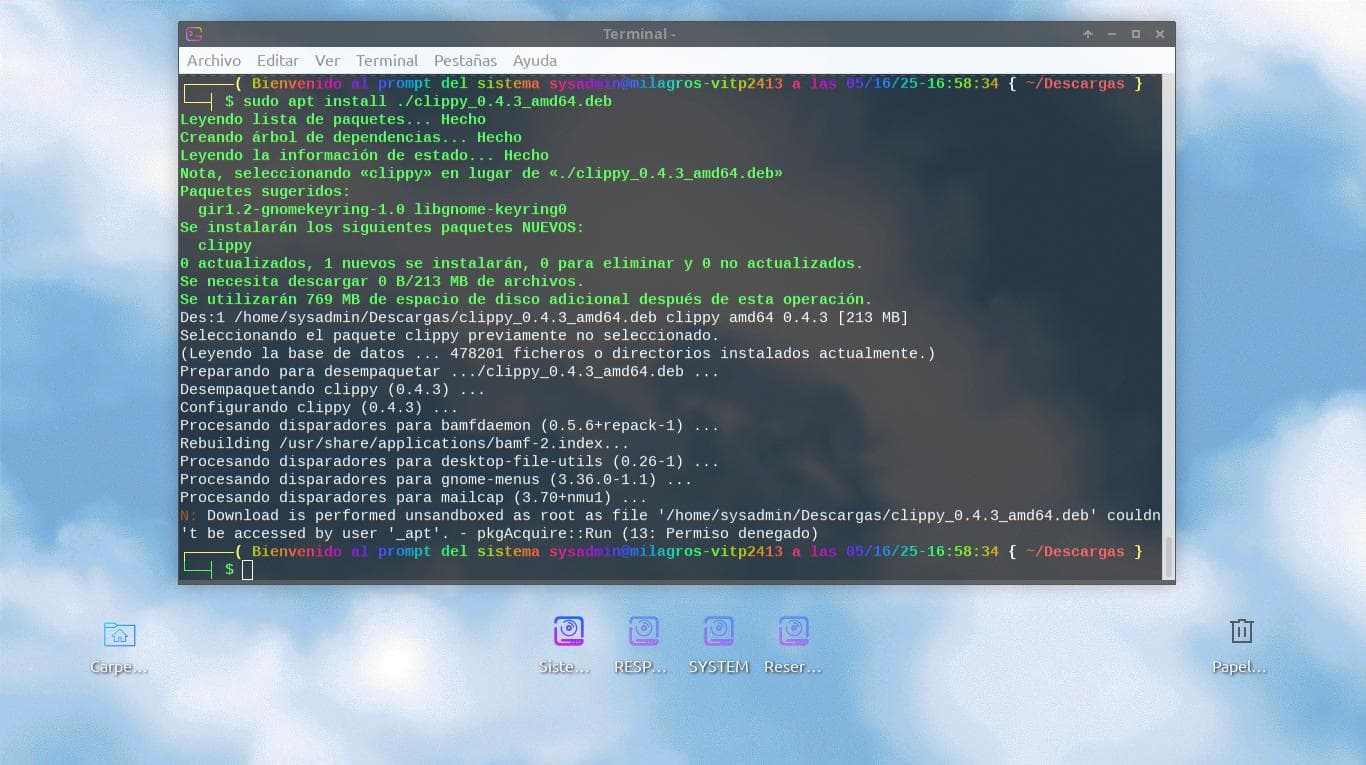Screen dimensions: 1366x765
Task: Click 'Se instalarán los siguientes paquetes NUEVOS' line
Action: (382, 227)
